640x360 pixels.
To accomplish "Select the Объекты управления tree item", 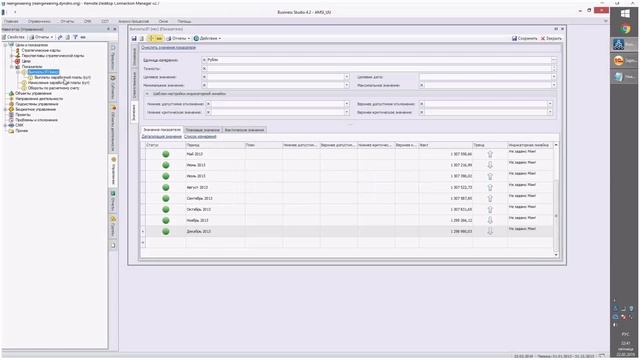I will (x=33, y=93).
